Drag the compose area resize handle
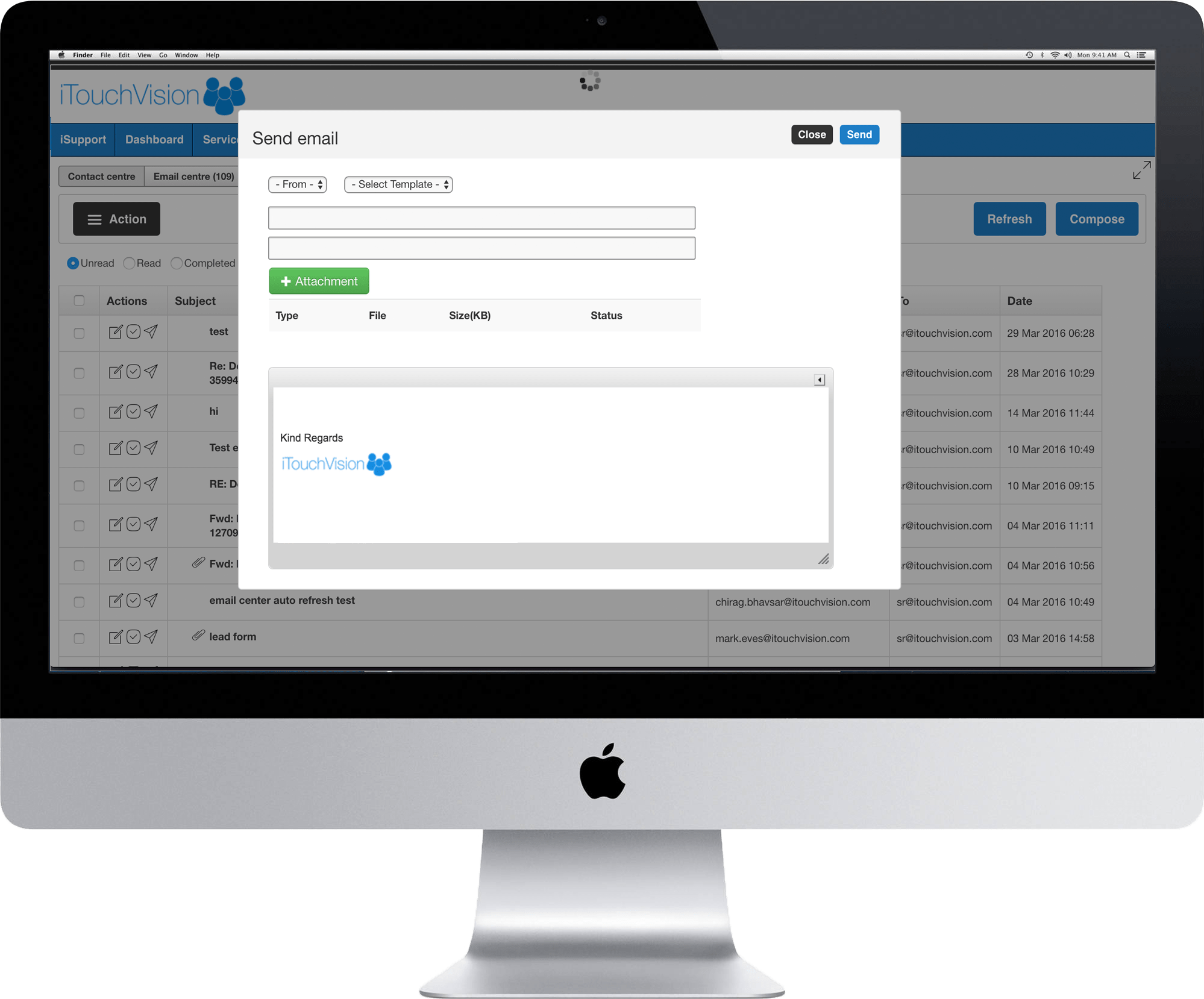Image resolution: width=1204 pixels, height=999 pixels. point(824,558)
